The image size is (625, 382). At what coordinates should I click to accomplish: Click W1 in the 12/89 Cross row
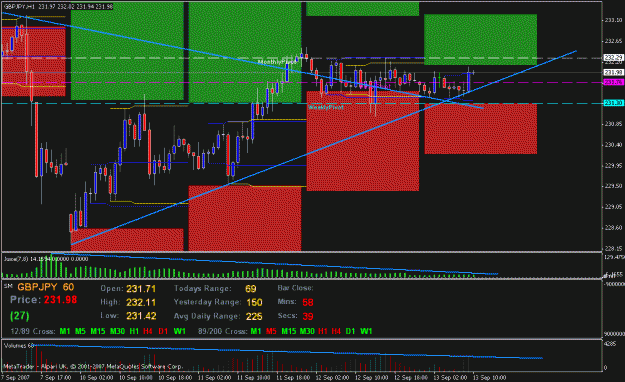tap(180, 331)
